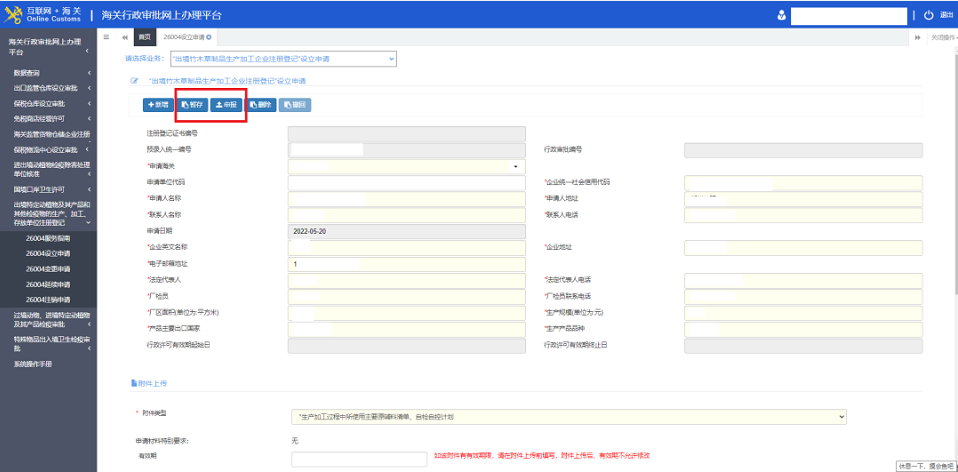Click the 删除 (delete) button
Image resolution: width=958 pixels, height=472 pixels.
(x=260, y=104)
